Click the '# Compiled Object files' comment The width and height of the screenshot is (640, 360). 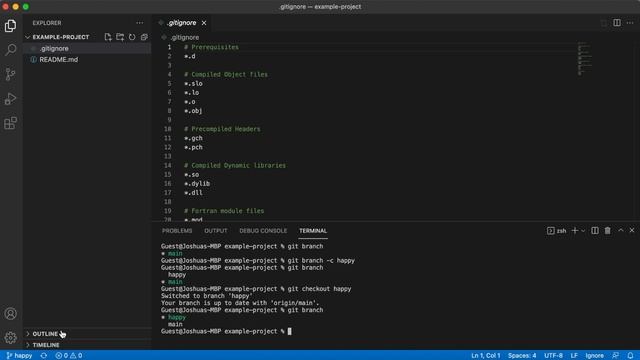pyautogui.click(x=226, y=74)
